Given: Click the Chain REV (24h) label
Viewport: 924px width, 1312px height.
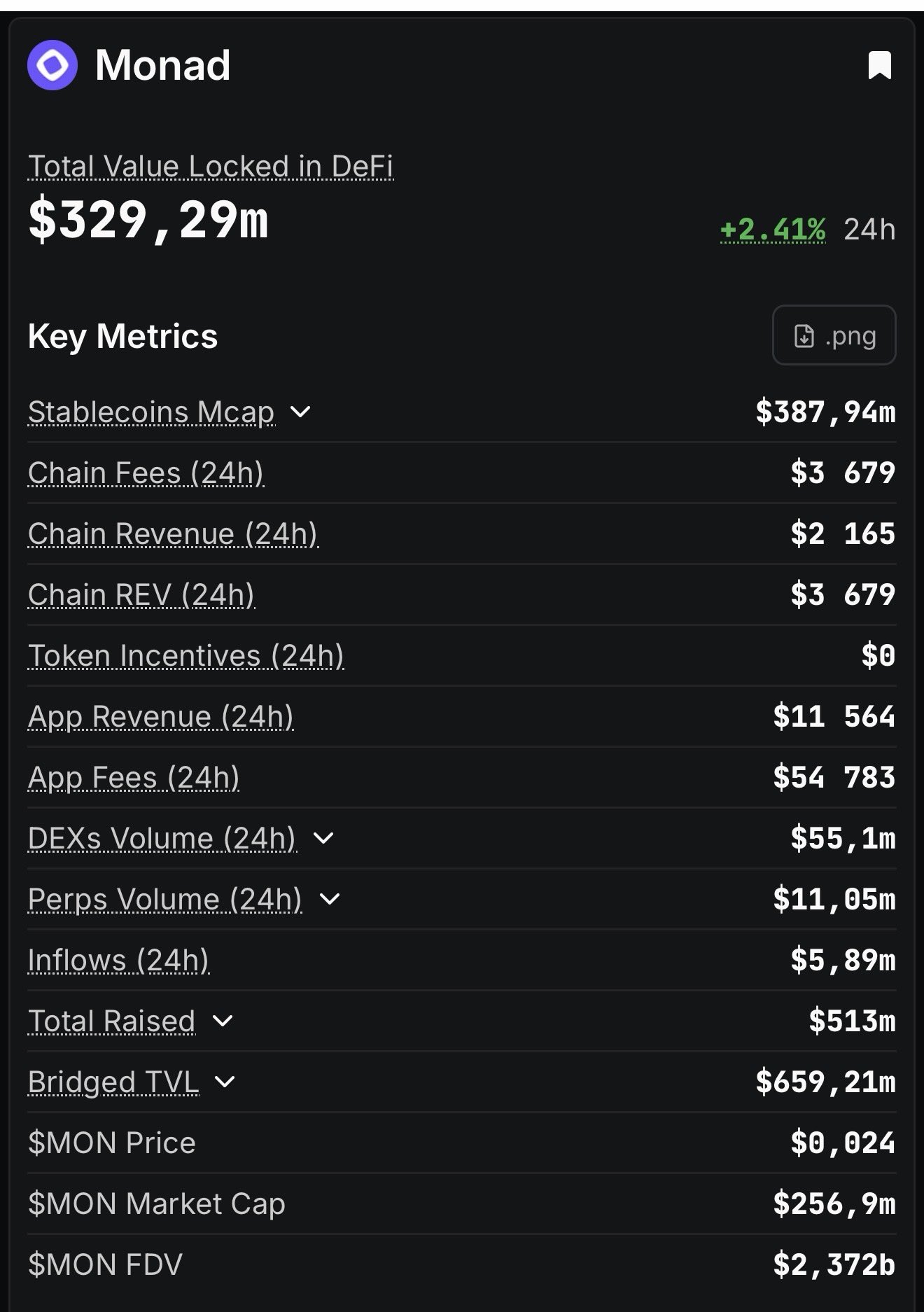Looking at the screenshot, I should click(141, 595).
